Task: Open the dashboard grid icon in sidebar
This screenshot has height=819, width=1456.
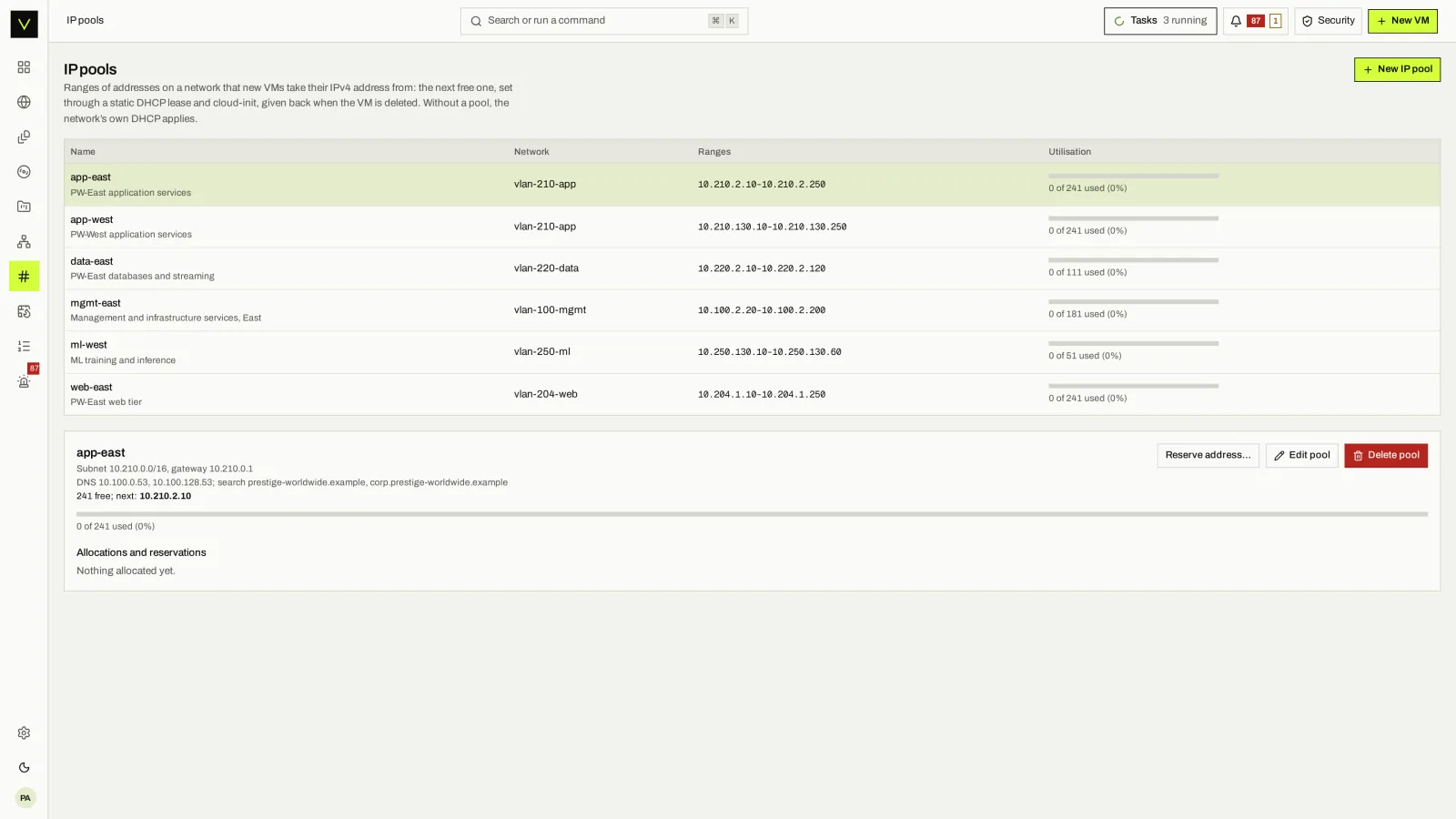Action: point(24,67)
